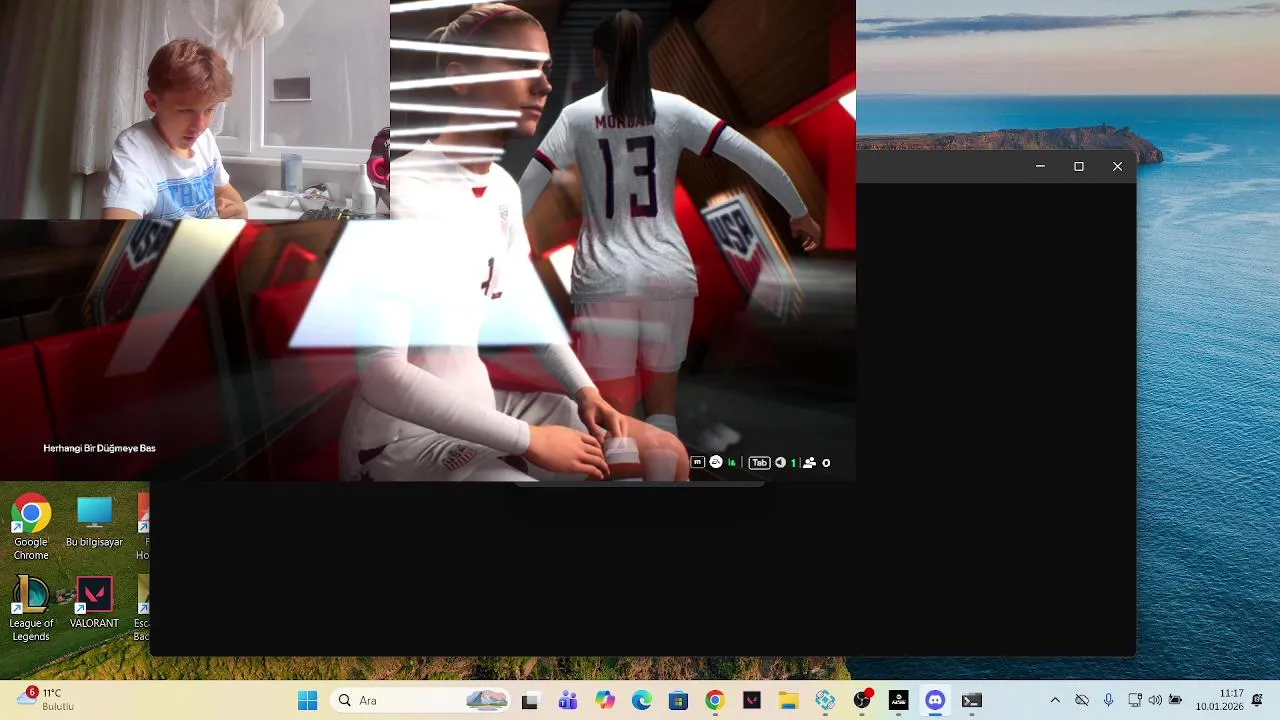Open File Explorer from the taskbar

coord(788,700)
